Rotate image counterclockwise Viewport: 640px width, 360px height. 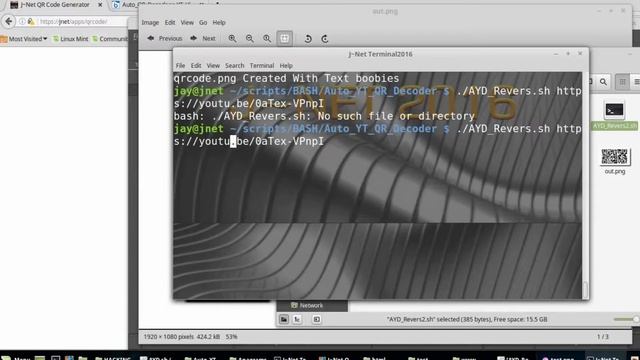coord(308,38)
